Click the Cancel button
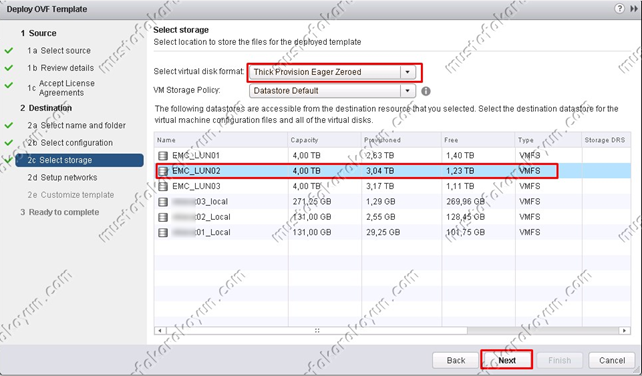Screen dimensions: 642x376 point(612,360)
